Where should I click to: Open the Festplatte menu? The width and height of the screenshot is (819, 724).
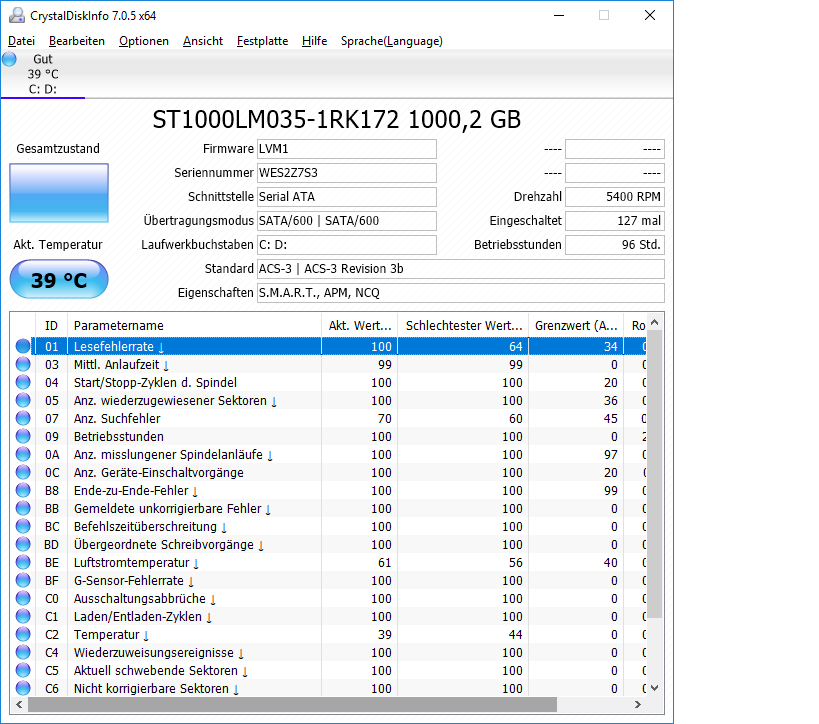[x=262, y=41]
